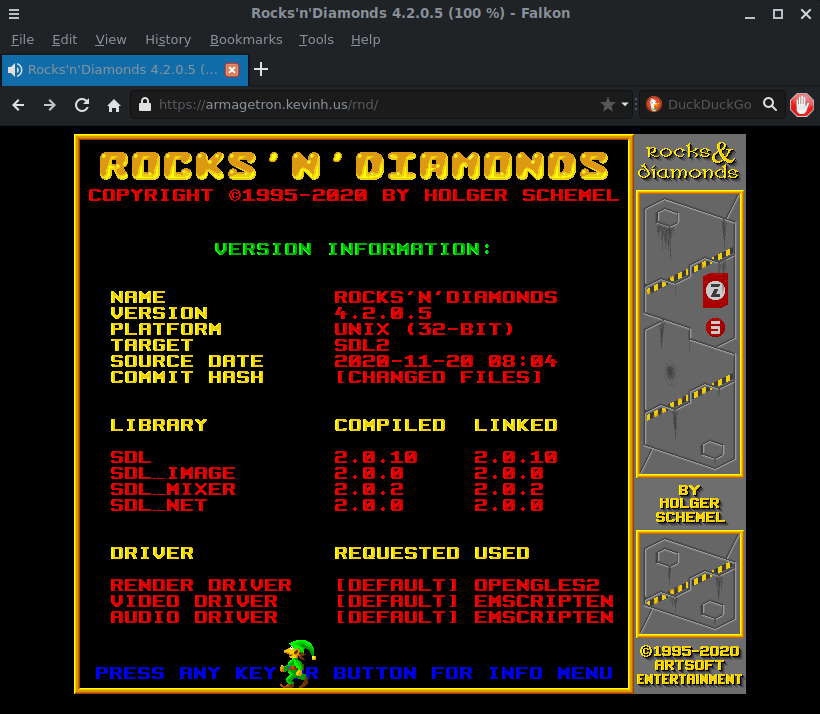Open the hamburger main menu icon
This screenshot has width=820, height=714.
(14, 14)
